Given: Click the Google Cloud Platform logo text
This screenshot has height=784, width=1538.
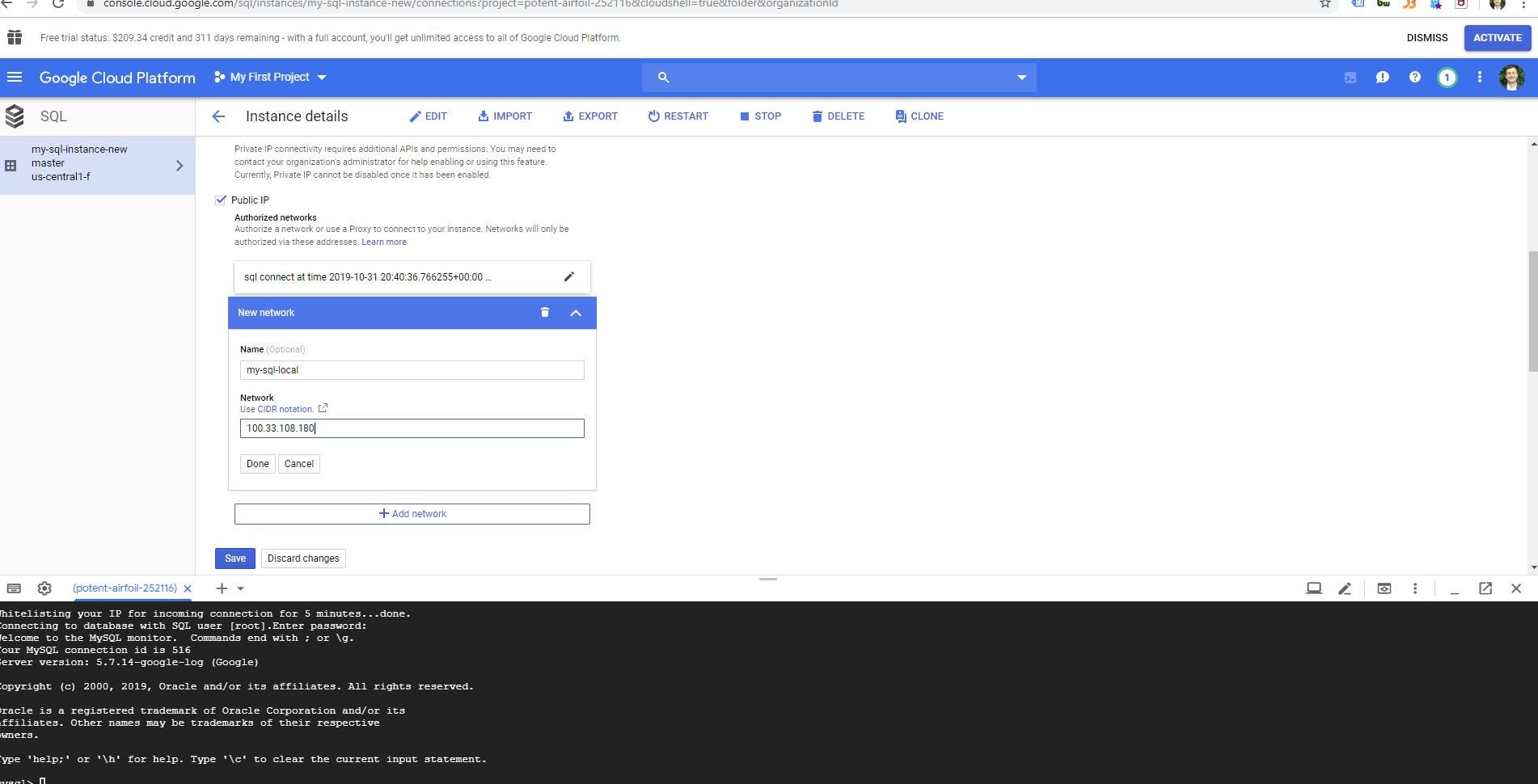Looking at the screenshot, I should [x=117, y=78].
